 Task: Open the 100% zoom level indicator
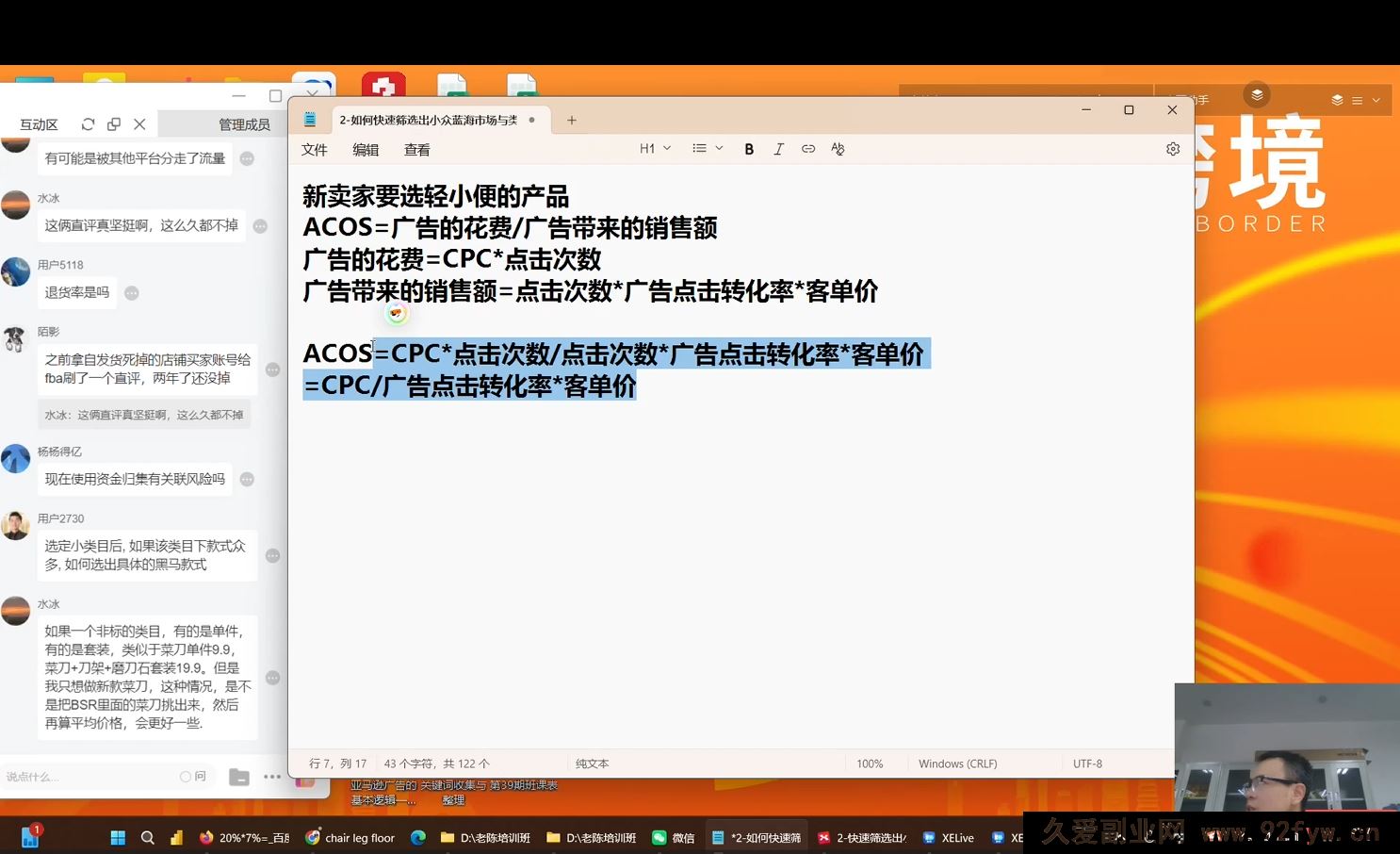pos(870,764)
